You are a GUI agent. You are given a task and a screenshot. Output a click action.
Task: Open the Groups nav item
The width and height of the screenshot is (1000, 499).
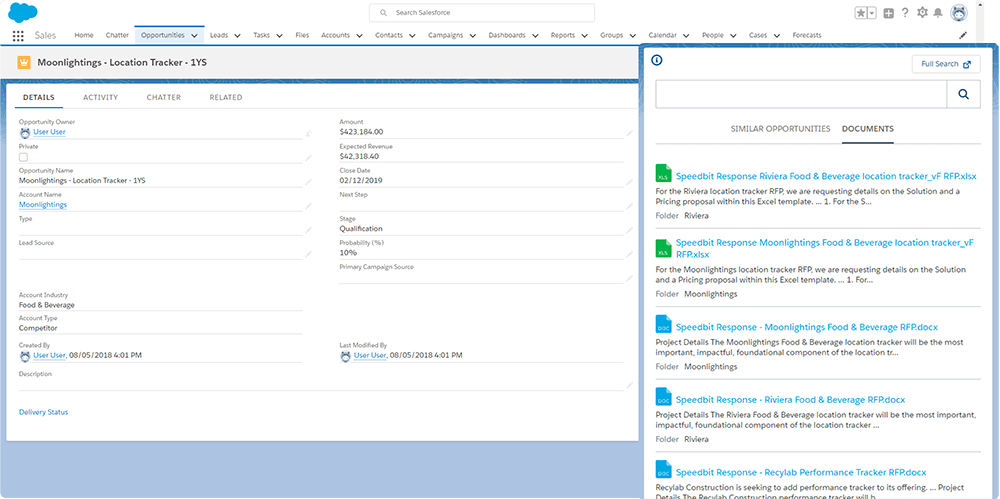coord(611,35)
